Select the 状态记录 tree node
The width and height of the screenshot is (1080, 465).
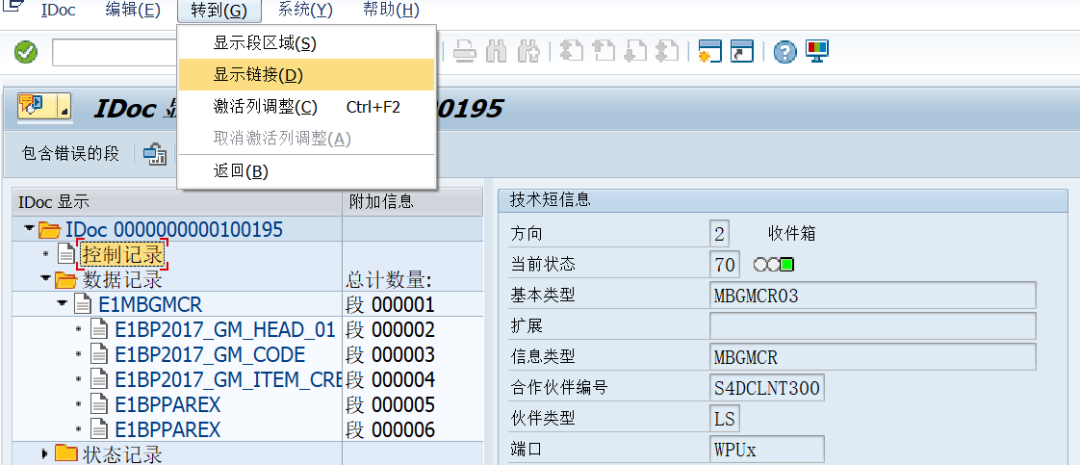[122, 454]
